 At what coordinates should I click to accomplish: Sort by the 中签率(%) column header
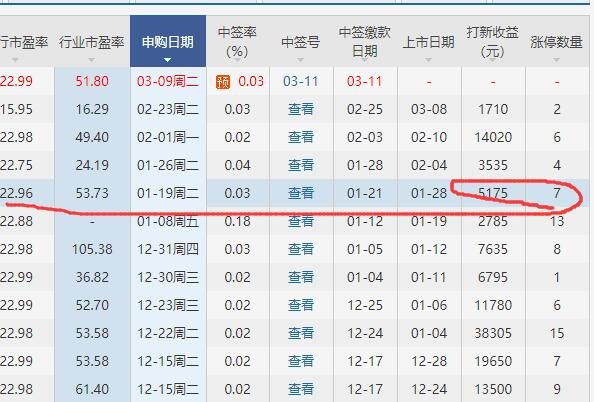pos(237,42)
